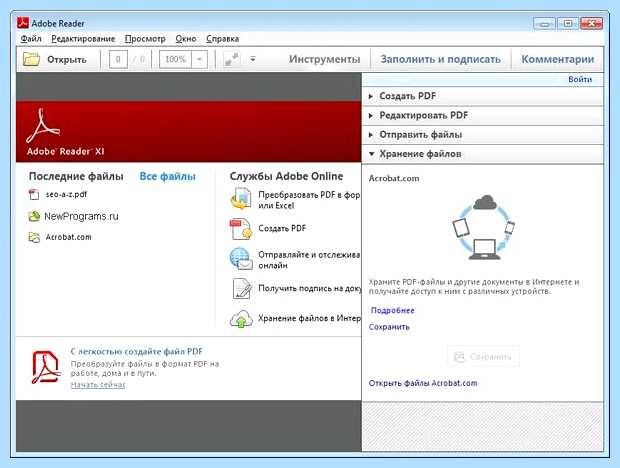The width and height of the screenshot is (620, 468).
Task: Click the Convert PDF to Word/Excel icon
Action: 241,198
